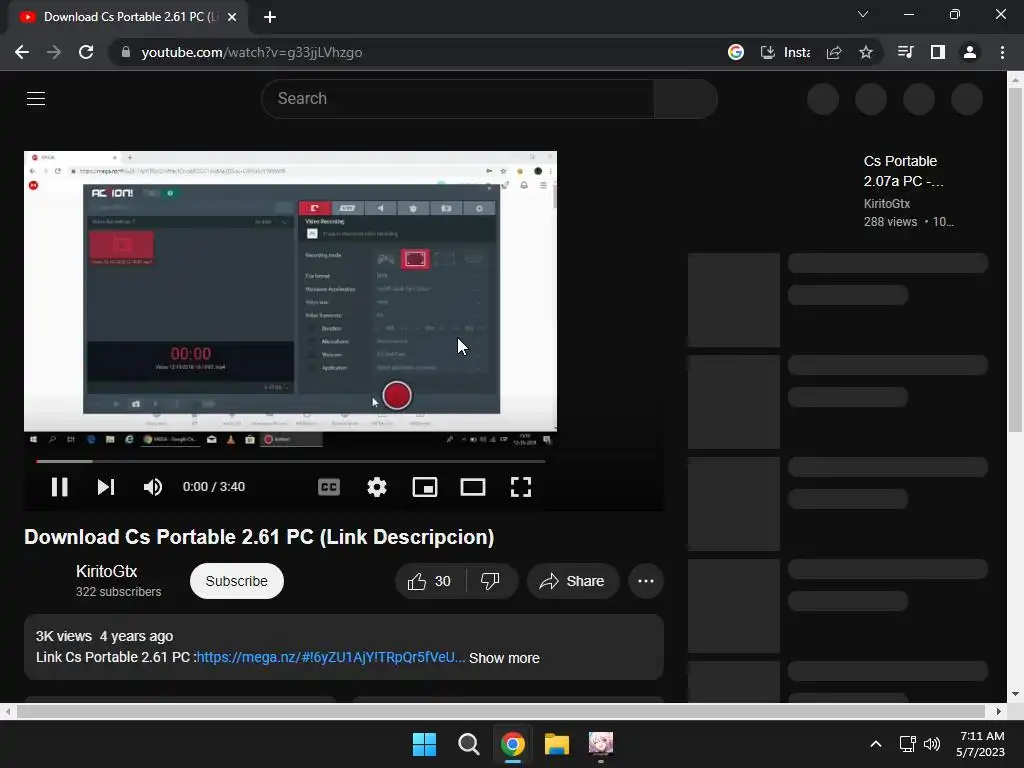This screenshot has height=768, width=1024.
Task: Open the anime avatar app on taskbar
Action: click(601, 744)
